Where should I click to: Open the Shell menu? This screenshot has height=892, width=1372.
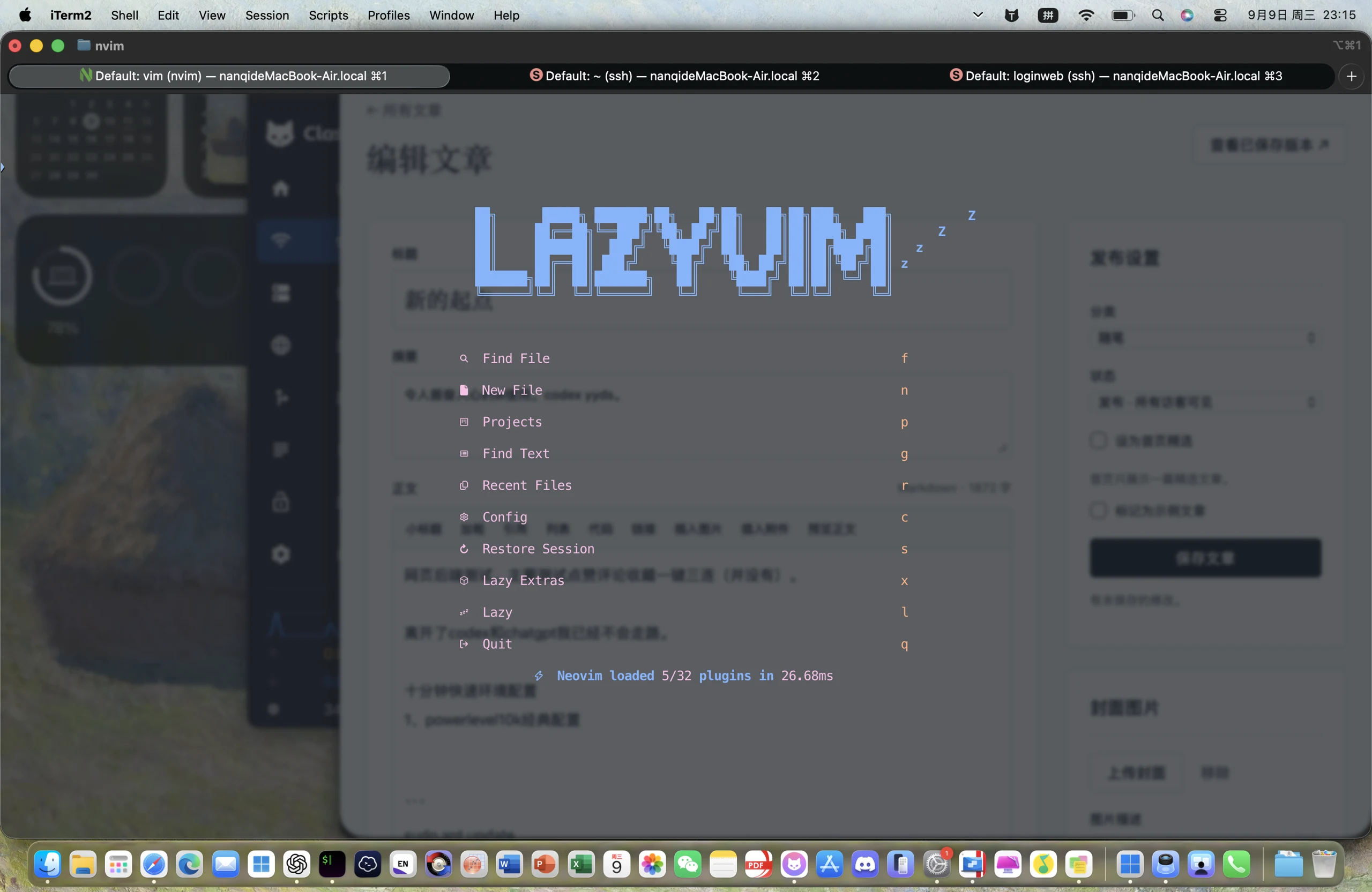click(124, 15)
